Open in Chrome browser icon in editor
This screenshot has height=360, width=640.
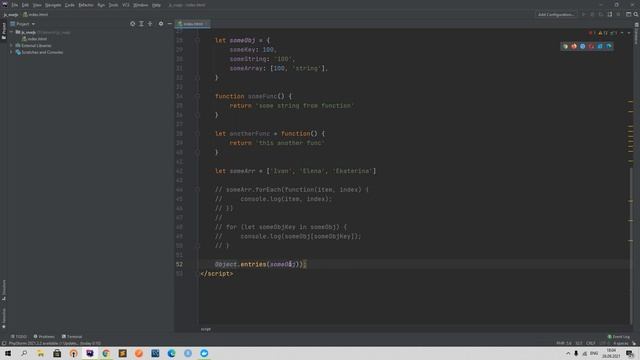point(565,46)
